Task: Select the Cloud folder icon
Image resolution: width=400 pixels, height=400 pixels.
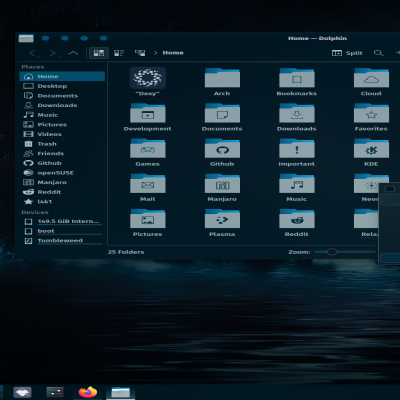Action: pos(371,78)
